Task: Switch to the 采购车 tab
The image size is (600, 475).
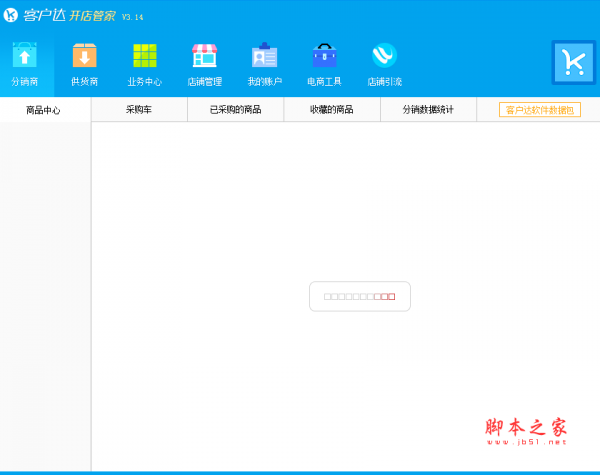Action: [x=139, y=110]
